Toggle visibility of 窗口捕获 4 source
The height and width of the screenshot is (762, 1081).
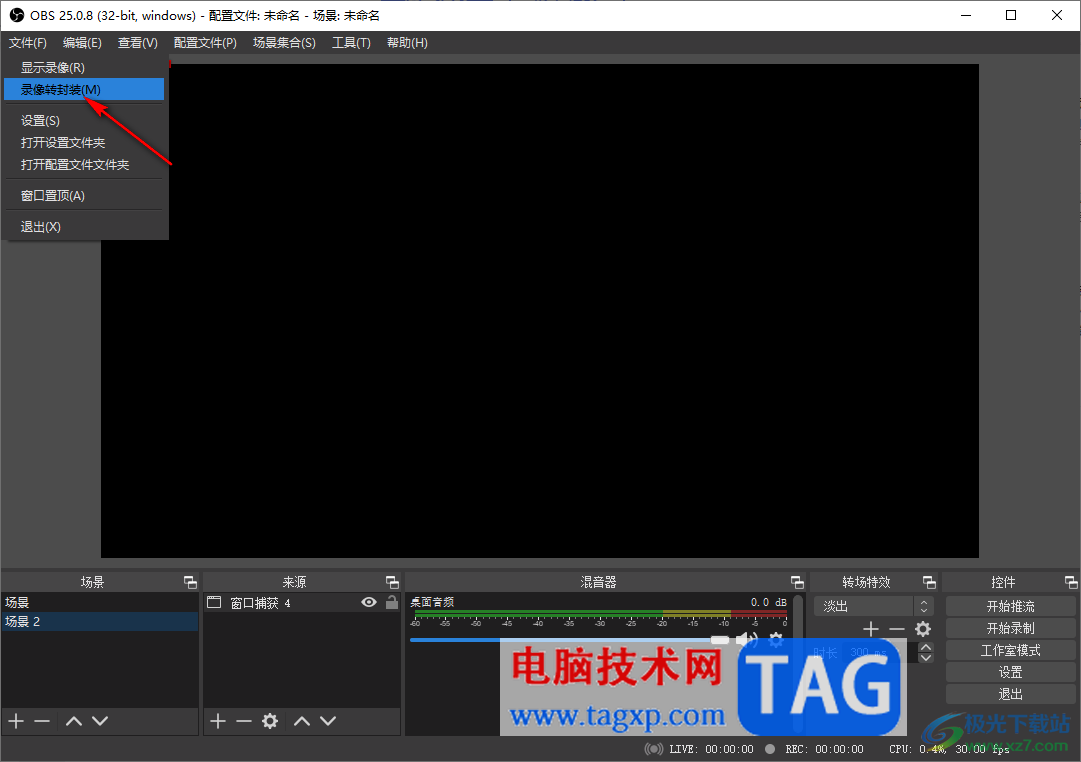point(369,603)
